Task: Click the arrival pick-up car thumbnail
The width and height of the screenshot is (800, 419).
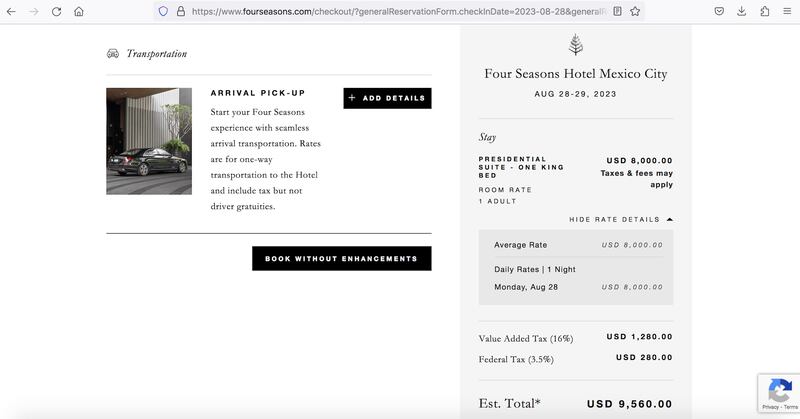Action: (x=149, y=141)
